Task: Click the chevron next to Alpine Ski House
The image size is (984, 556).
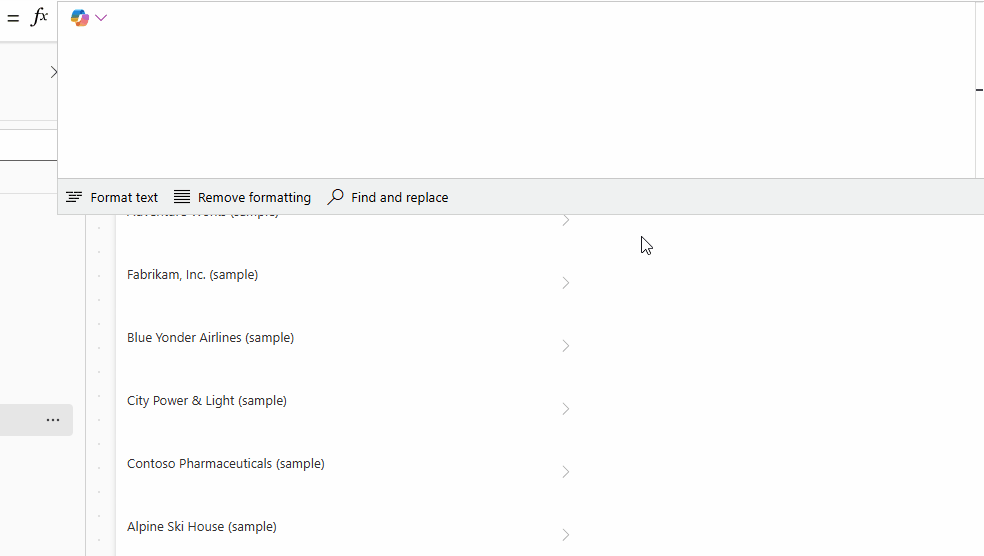Action: click(x=565, y=535)
